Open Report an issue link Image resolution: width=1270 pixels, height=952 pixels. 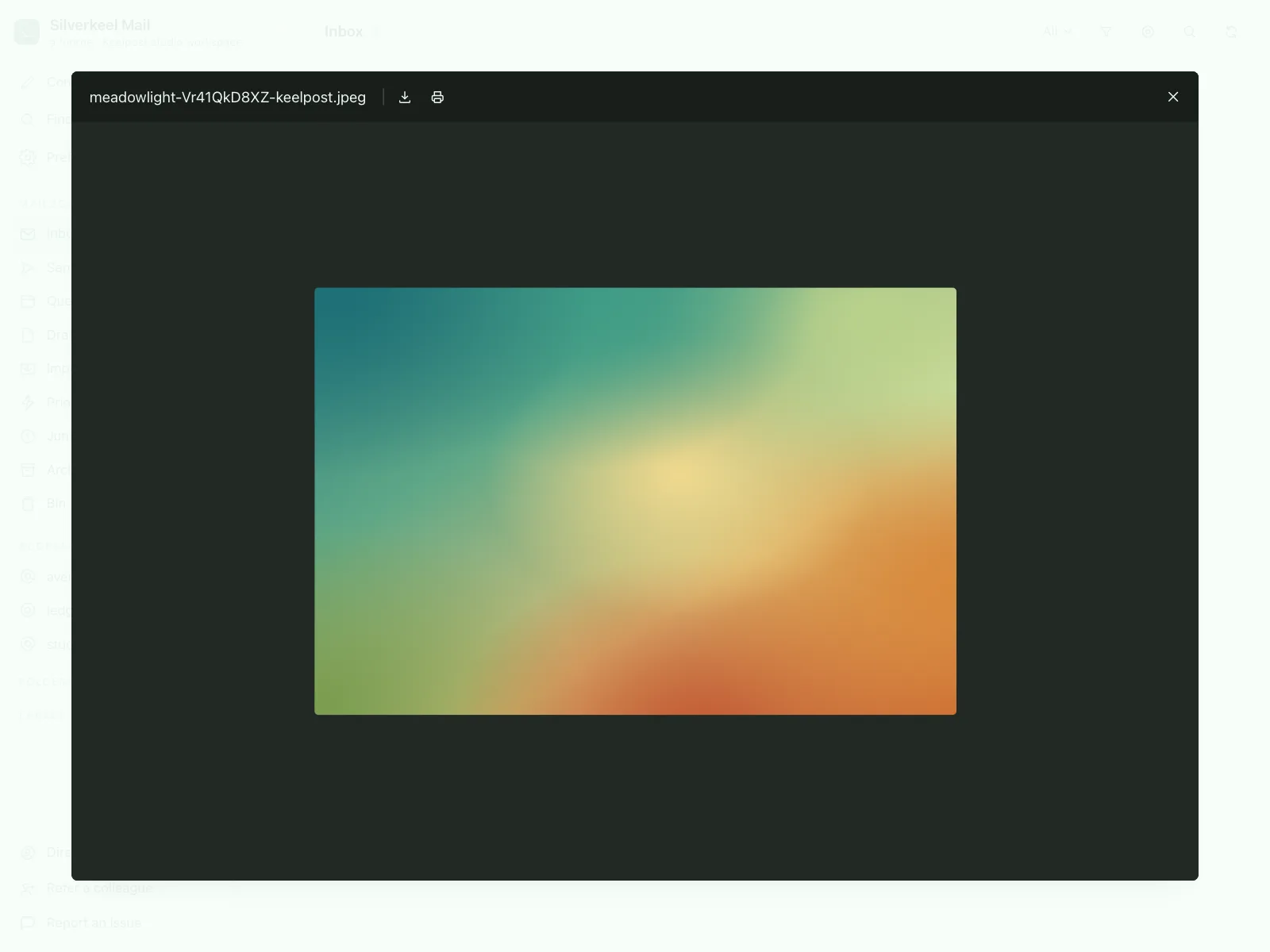click(x=94, y=923)
